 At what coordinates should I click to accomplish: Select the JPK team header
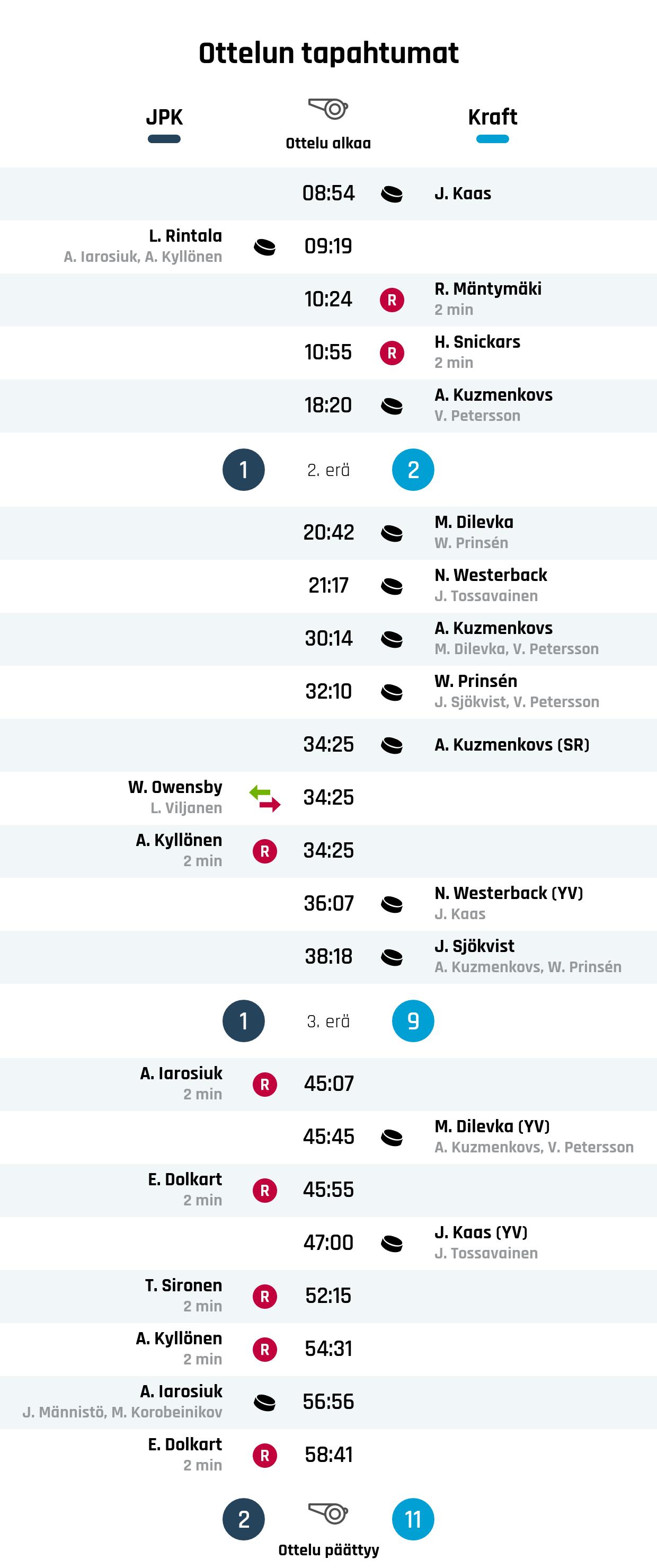[x=164, y=117]
